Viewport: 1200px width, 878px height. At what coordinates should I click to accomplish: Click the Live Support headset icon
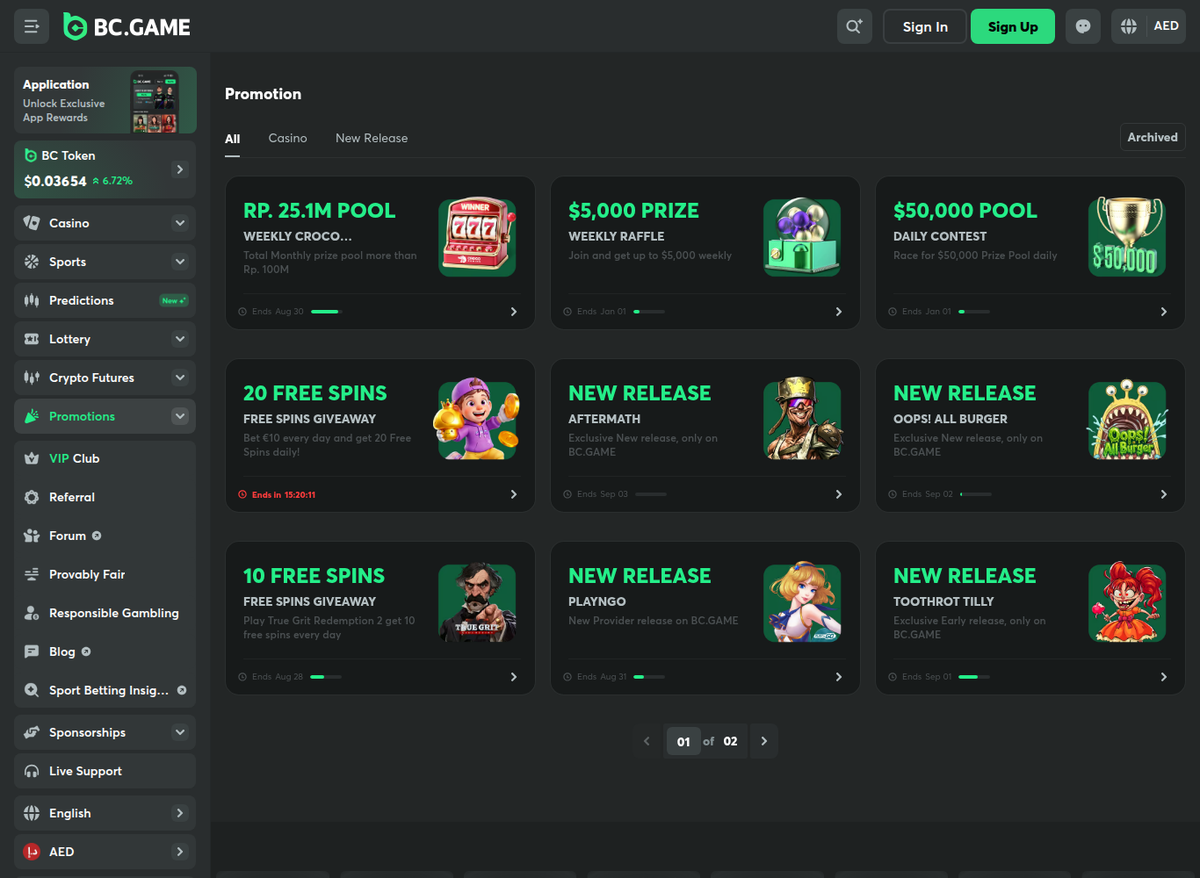click(31, 771)
